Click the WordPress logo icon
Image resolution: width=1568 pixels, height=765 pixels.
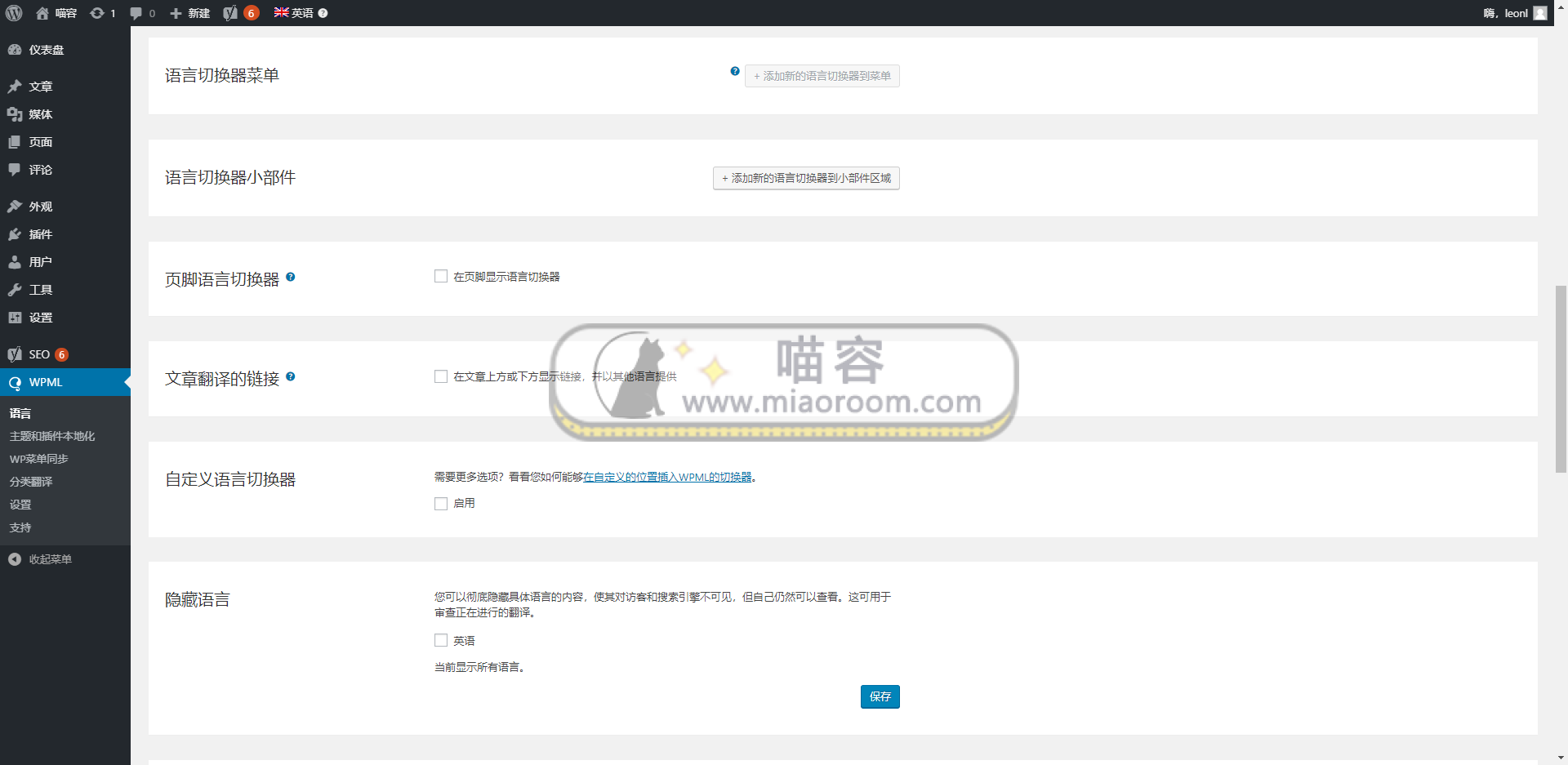point(14,13)
